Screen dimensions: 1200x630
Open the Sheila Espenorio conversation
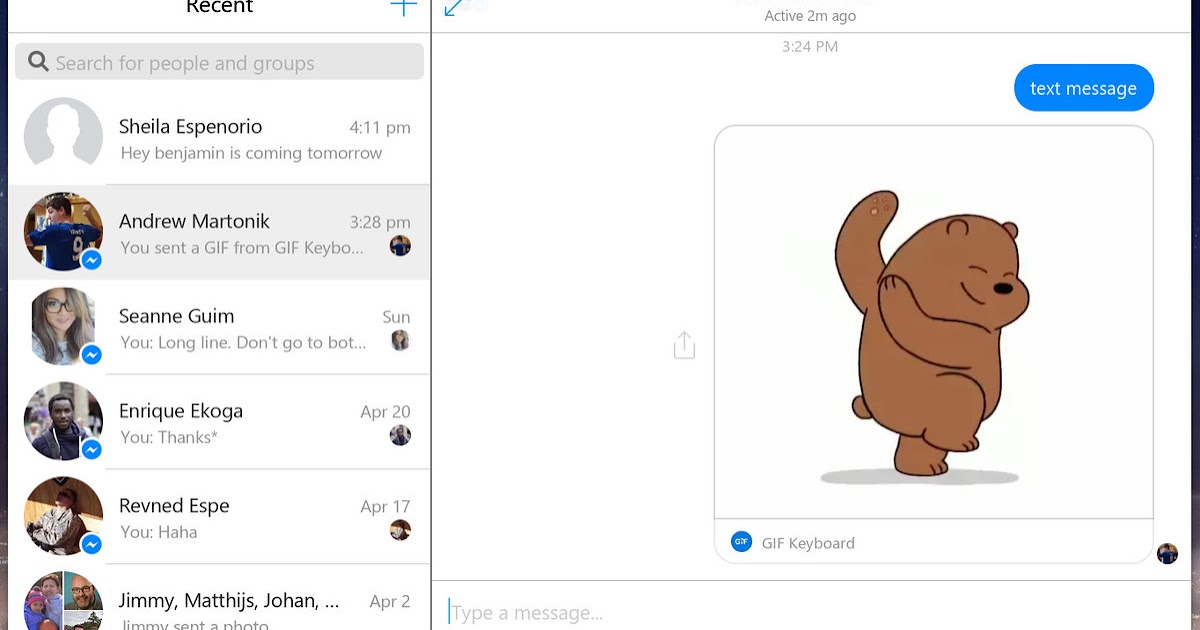click(x=219, y=138)
